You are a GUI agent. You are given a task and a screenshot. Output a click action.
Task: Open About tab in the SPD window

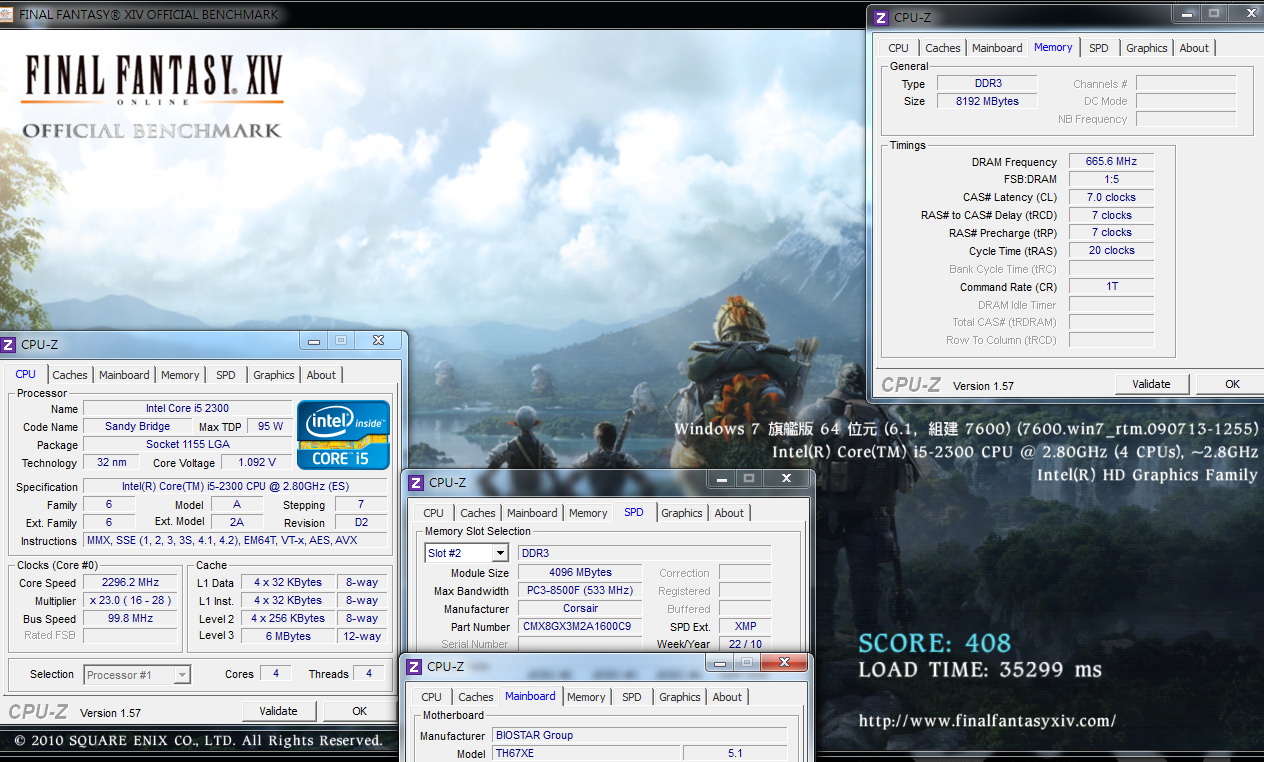click(729, 513)
